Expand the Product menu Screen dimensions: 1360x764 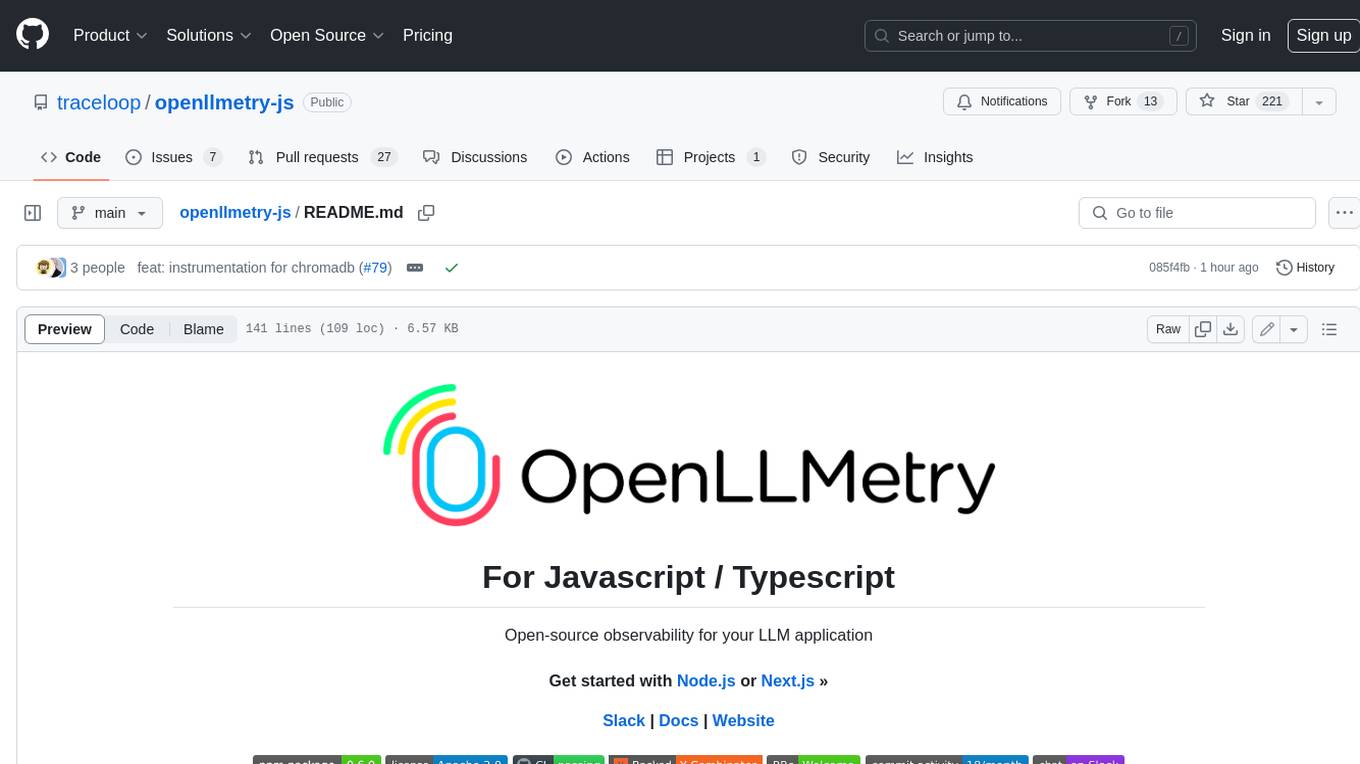point(110,35)
